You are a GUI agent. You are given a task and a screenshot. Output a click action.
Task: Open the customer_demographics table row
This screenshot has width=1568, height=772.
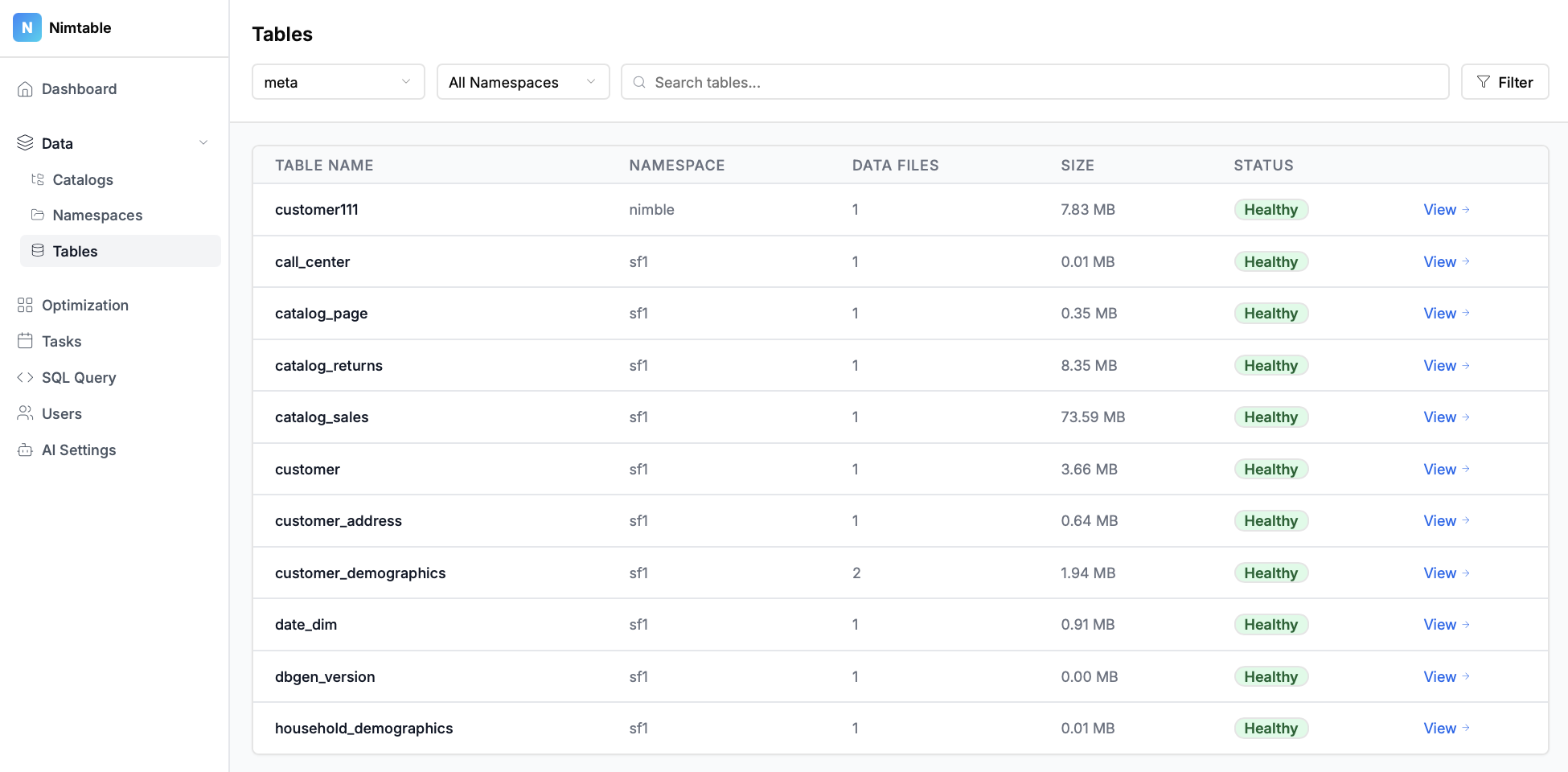coord(360,573)
